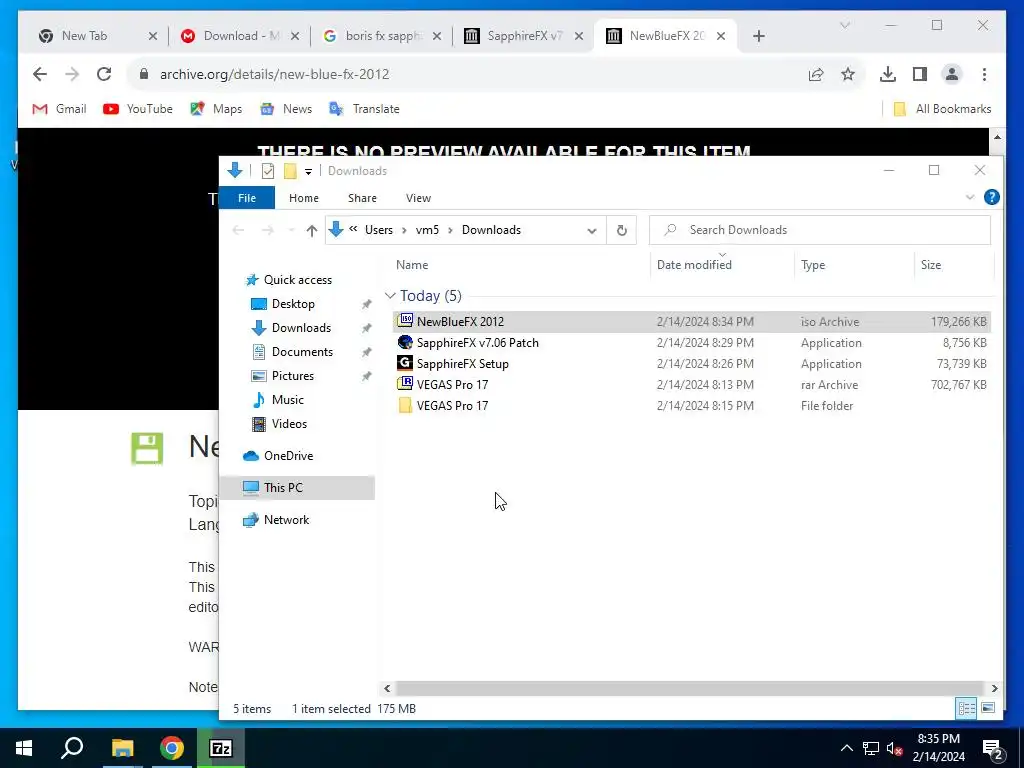Open Quick access in navigation pane
Screen dimensions: 1024x768
tap(298, 280)
